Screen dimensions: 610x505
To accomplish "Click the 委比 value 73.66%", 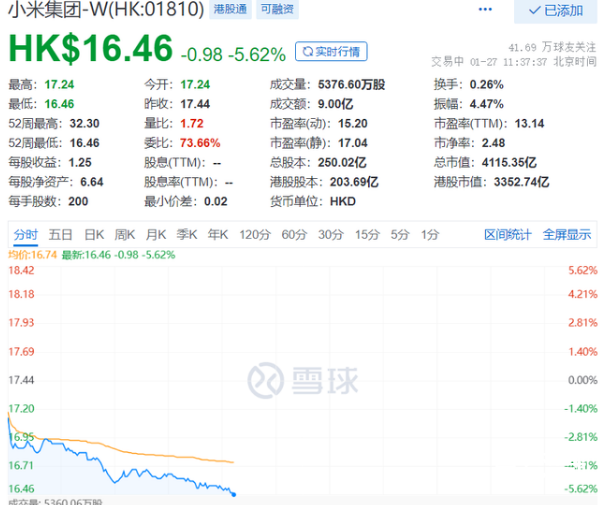I will pyautogui.click(x=200, y=143).
